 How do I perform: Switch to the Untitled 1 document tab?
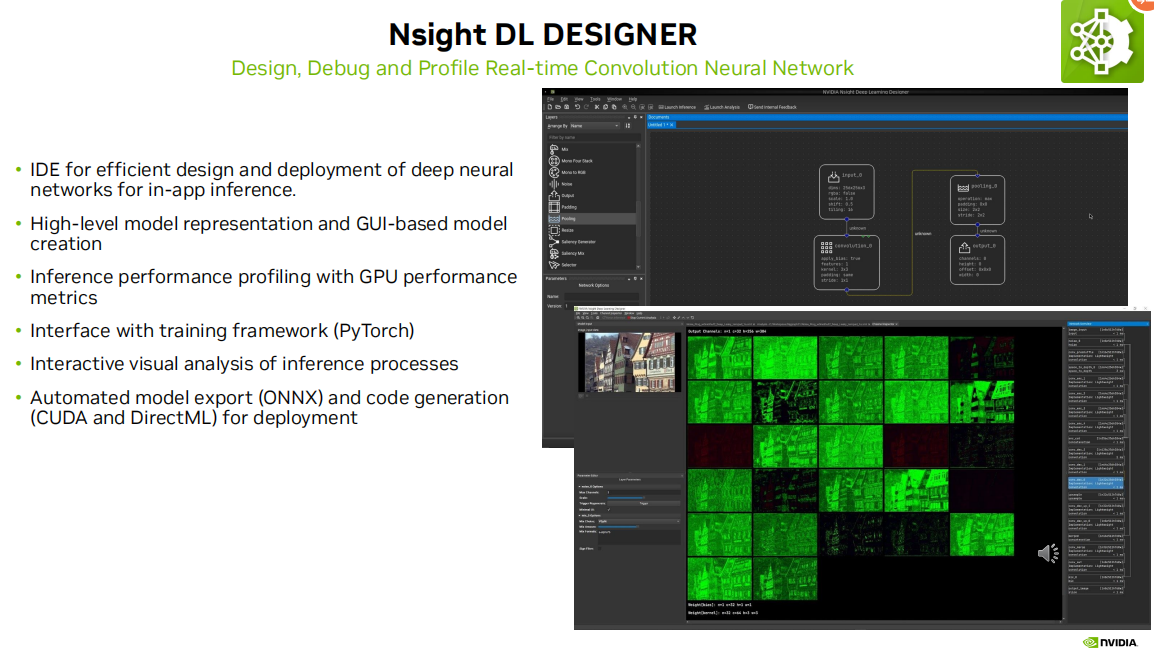pyautogui.click(x=660, y=124)
